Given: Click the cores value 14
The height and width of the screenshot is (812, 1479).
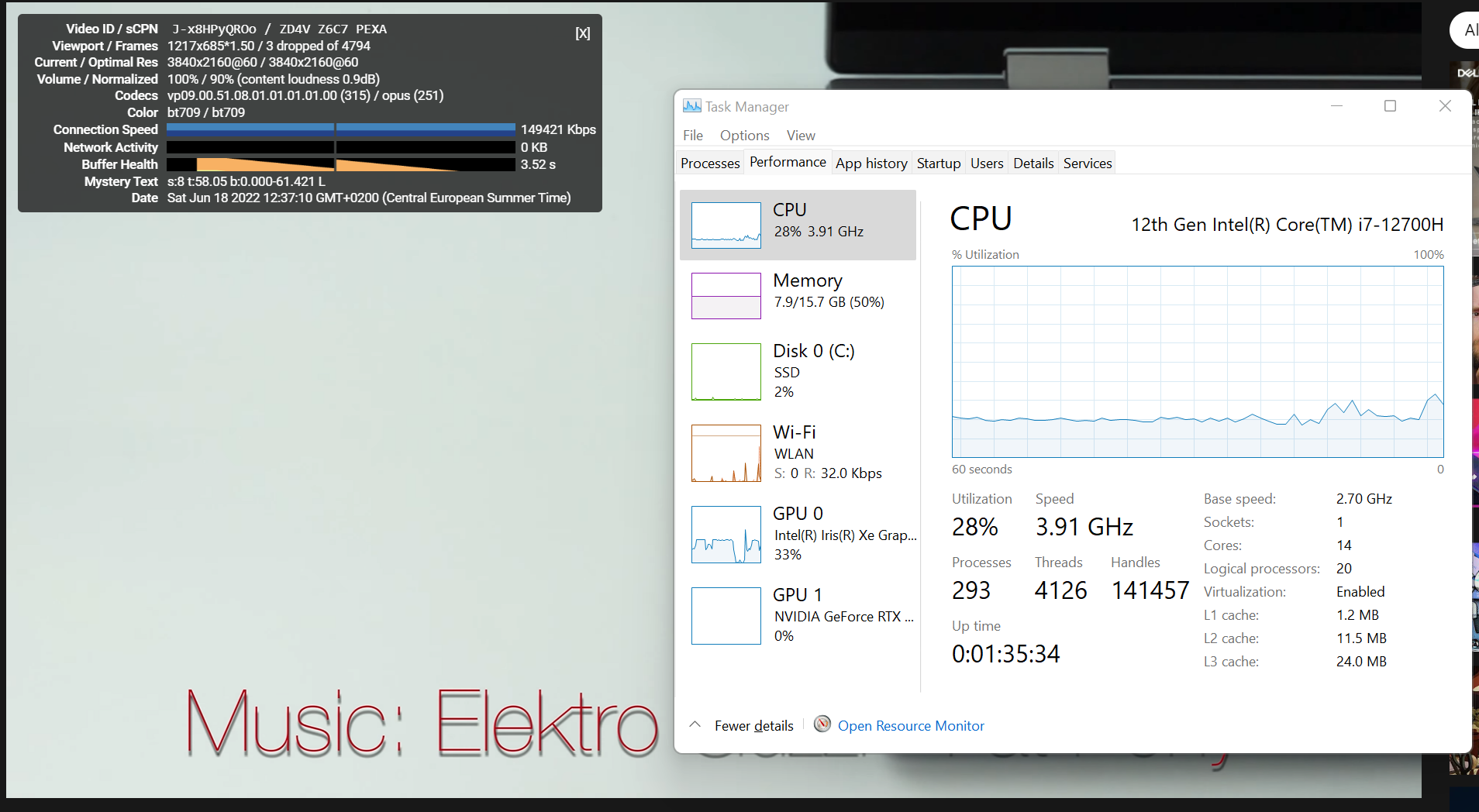Looking at the screenshot, I should tap(1344, 545).
